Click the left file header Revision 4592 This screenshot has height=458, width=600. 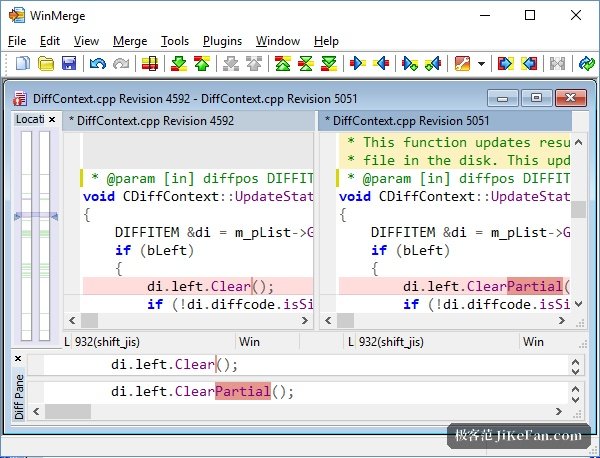coord(188,121)
